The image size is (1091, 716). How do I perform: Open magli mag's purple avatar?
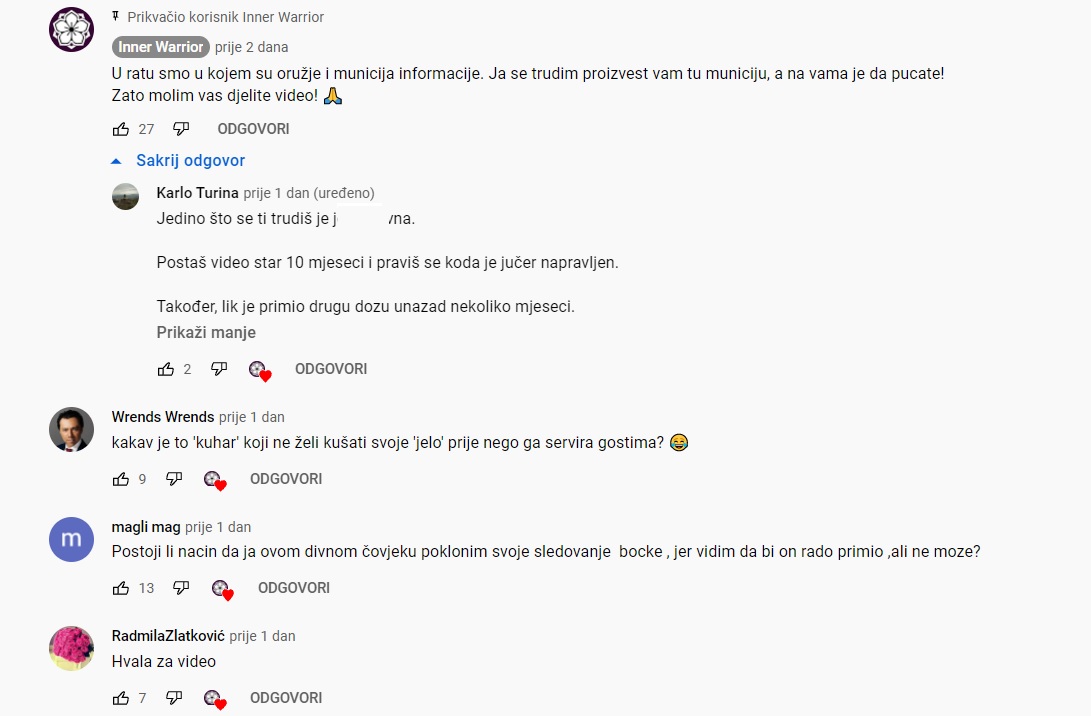71,539
